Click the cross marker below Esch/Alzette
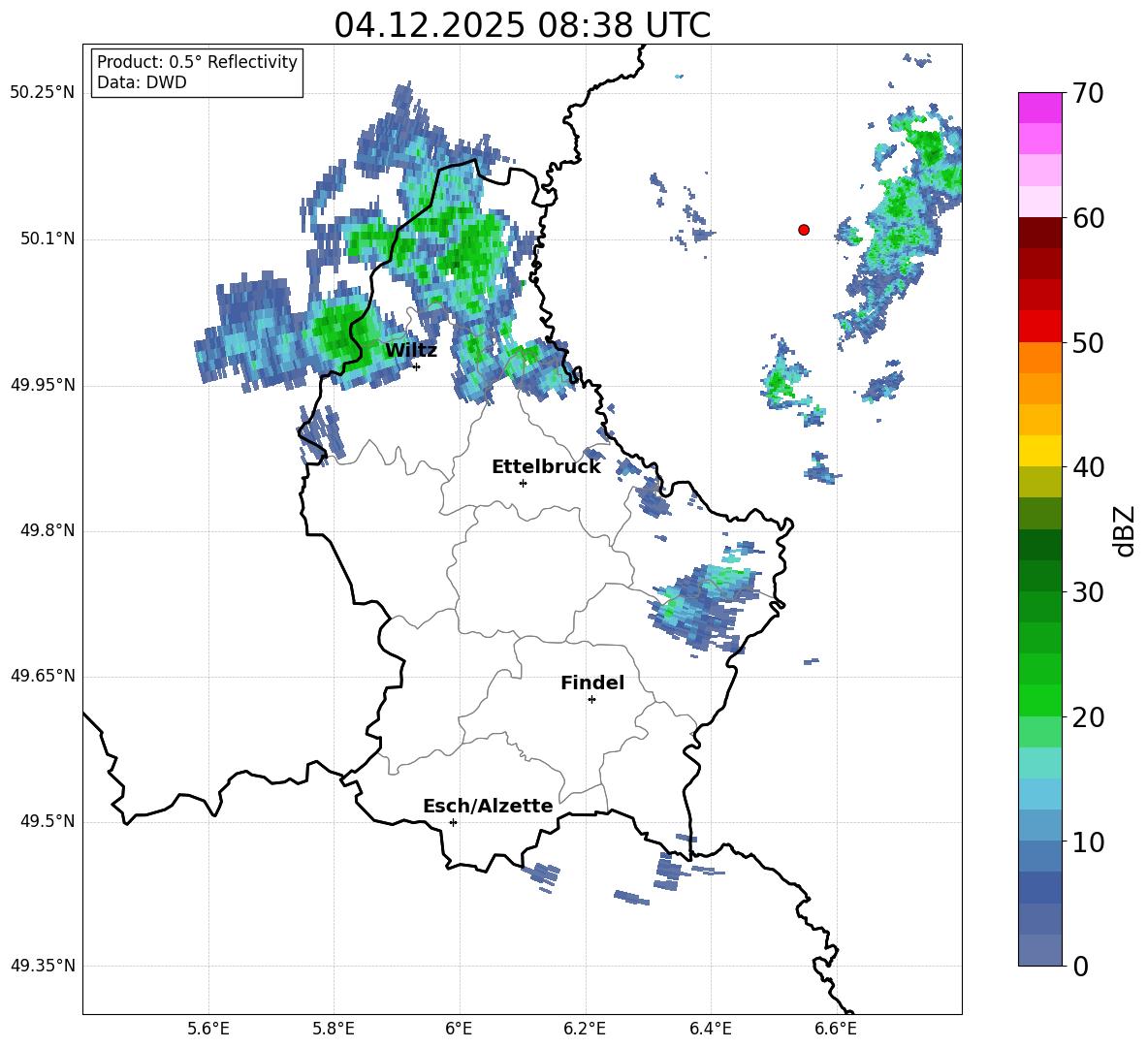The width and height of the screenshot is (1148, 1048). (x=453, y=822)
